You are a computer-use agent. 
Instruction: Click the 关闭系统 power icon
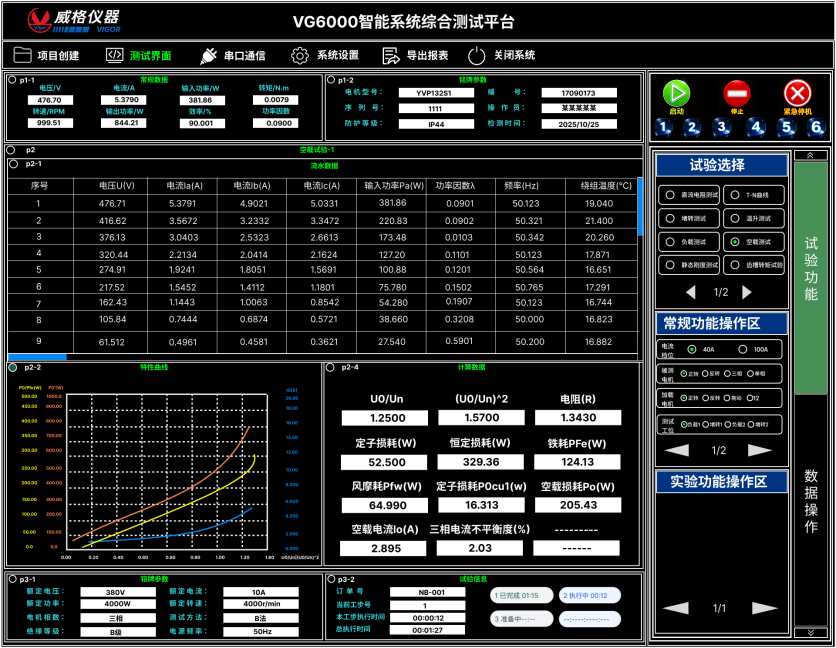point(476,55)
